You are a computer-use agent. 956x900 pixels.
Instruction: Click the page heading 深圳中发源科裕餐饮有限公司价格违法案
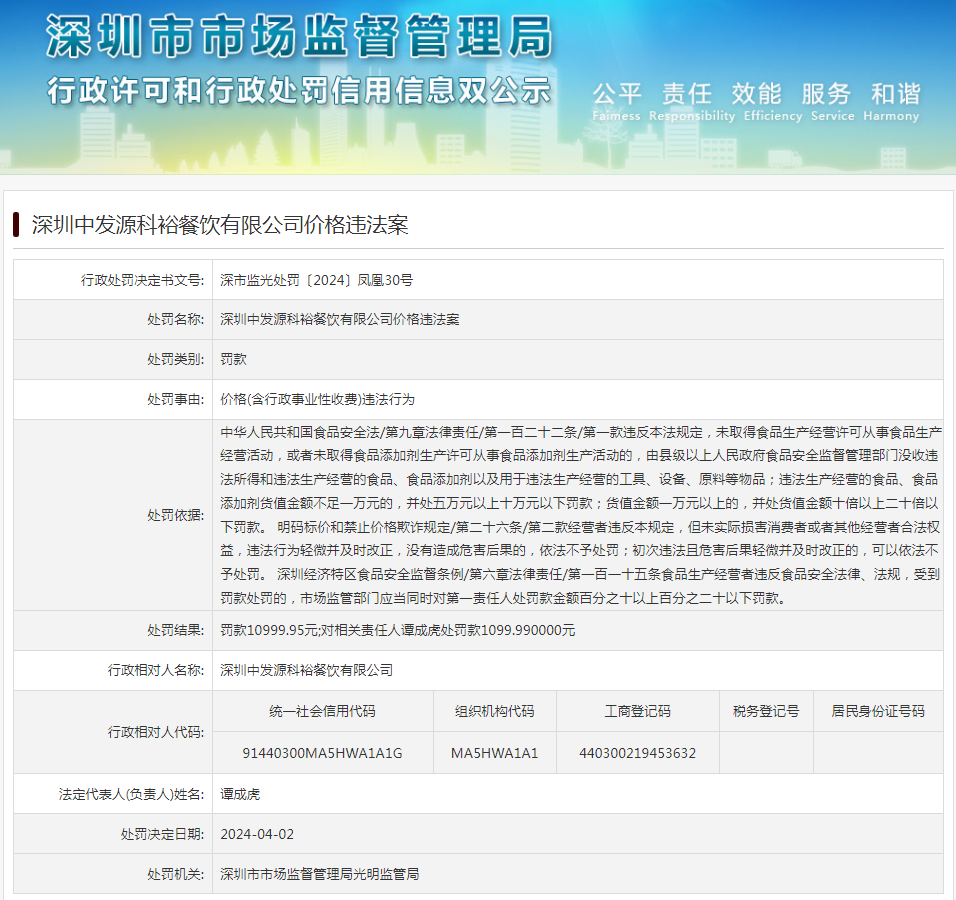(x=220, y=225)
